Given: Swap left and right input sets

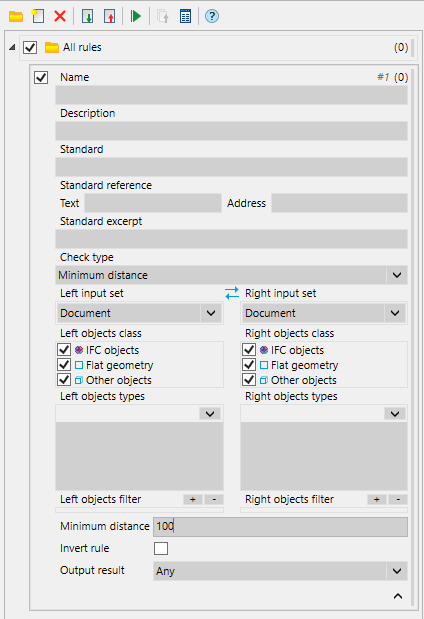Looking at the screenshot, I should [232, 293].
